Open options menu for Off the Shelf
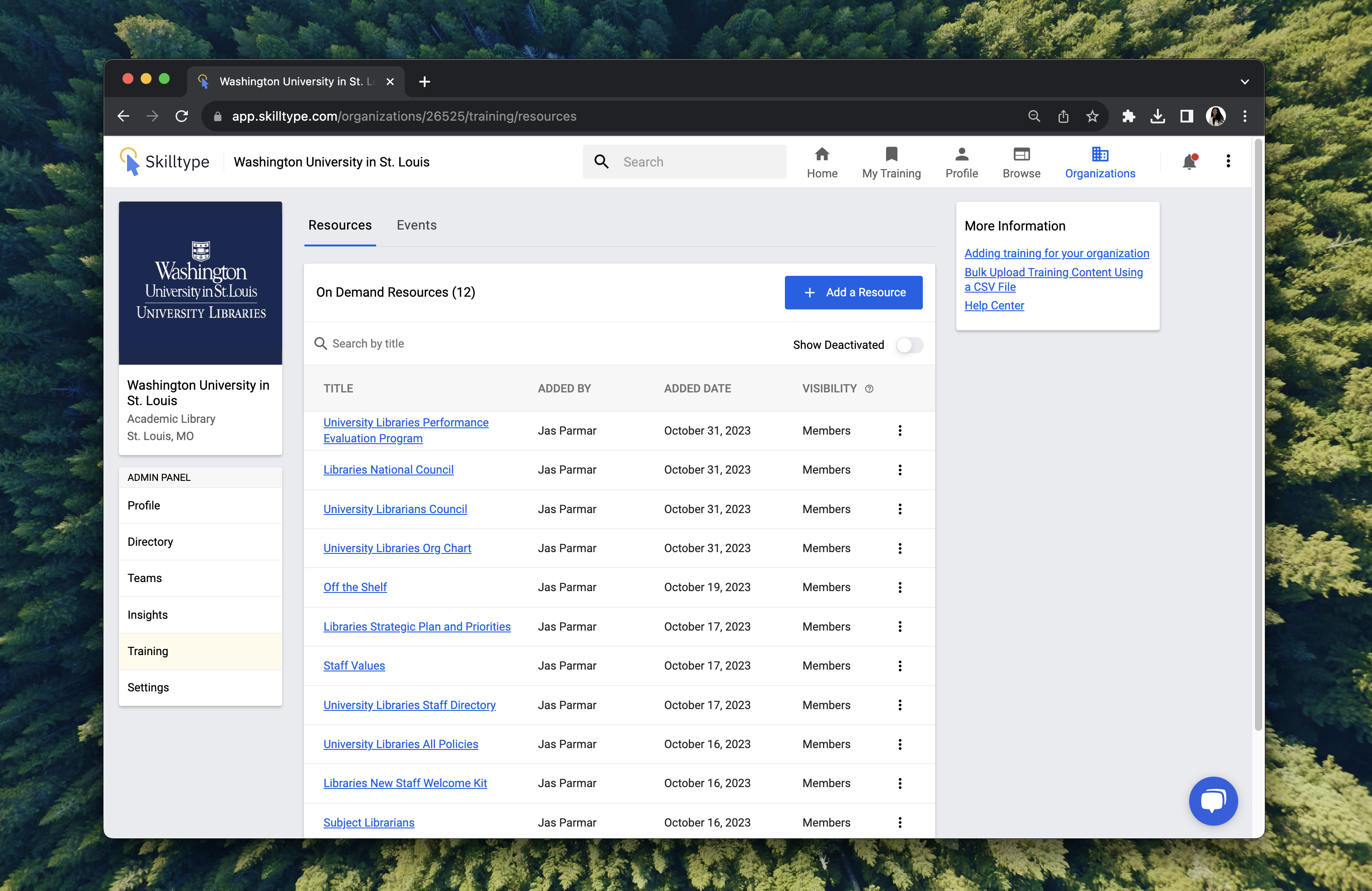The width and height of the screenshot is (1372, 891). [899, 587]
